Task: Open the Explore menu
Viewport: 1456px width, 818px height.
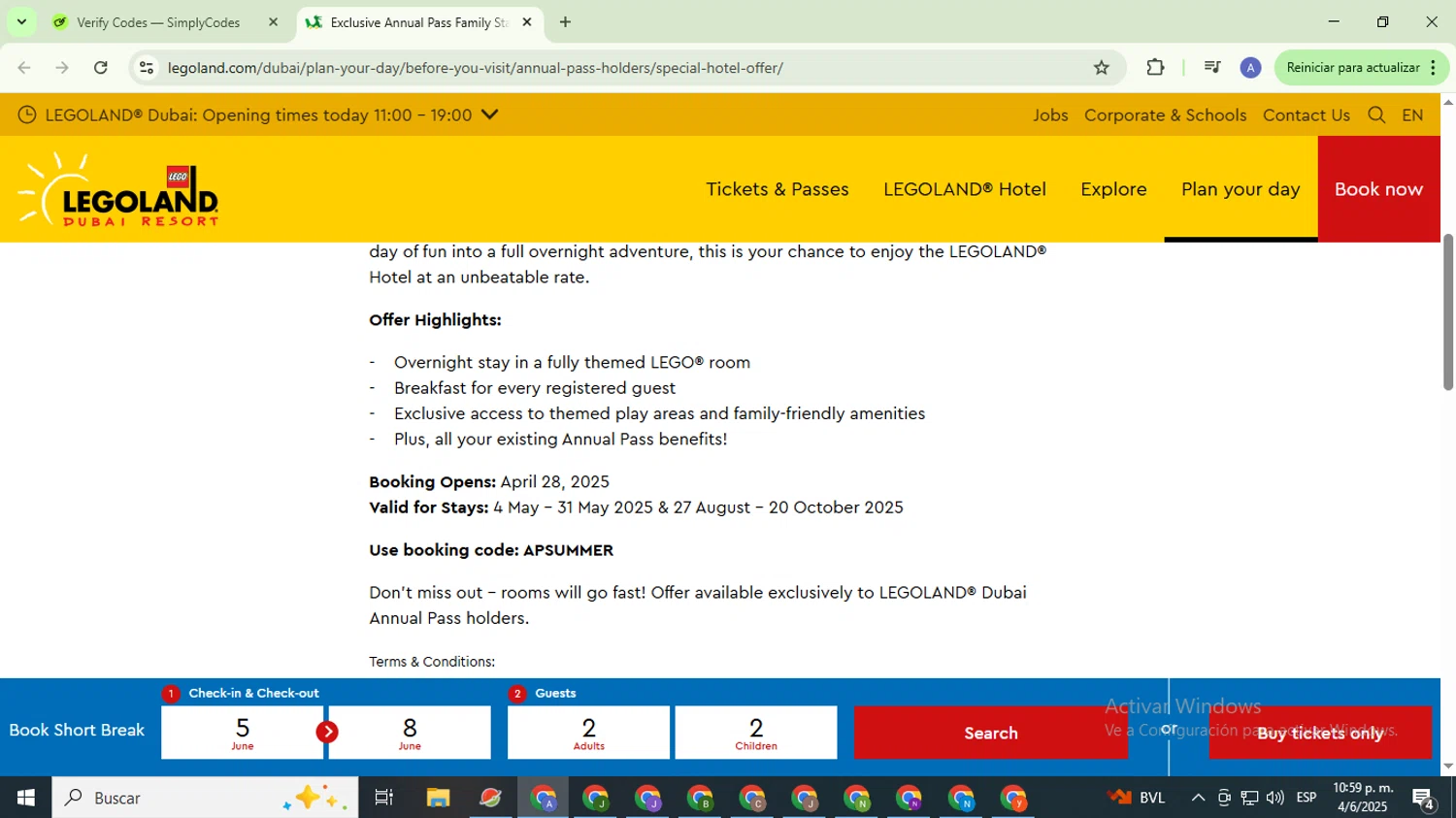Action: 1113,189
